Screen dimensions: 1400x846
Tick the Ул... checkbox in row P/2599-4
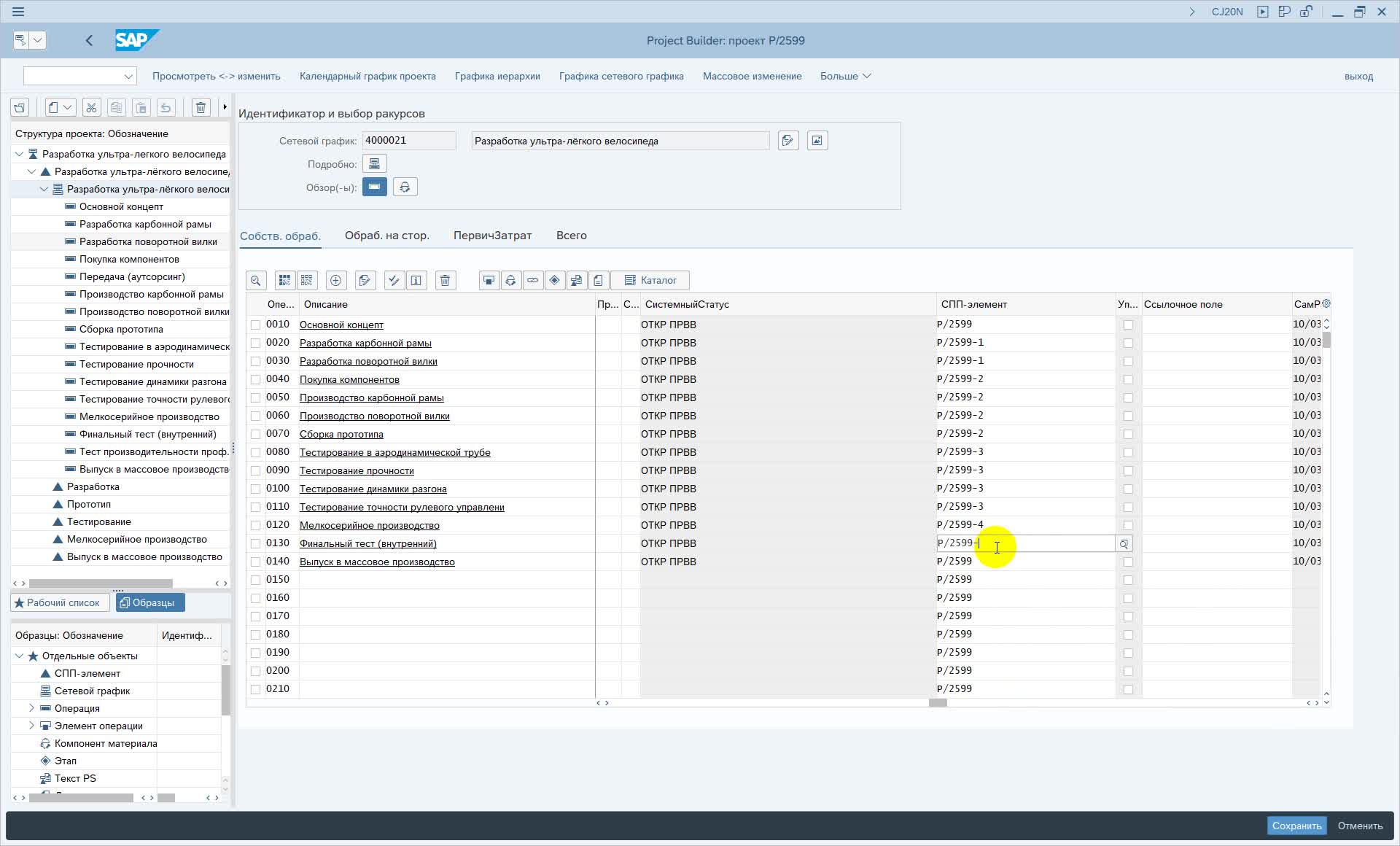pyautogui.click(x=1128, y=525)
